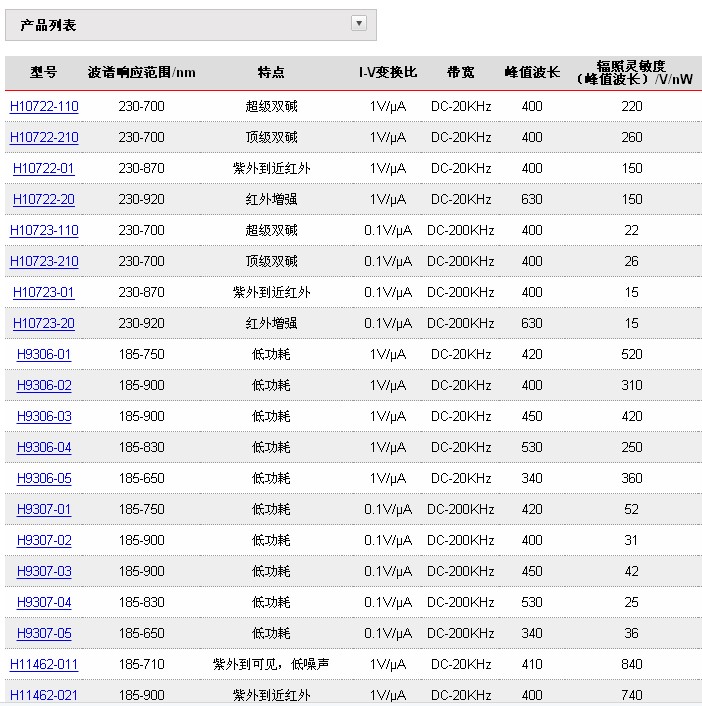Open product link H9307-01

pyautogui.click(x=44, y=510)
